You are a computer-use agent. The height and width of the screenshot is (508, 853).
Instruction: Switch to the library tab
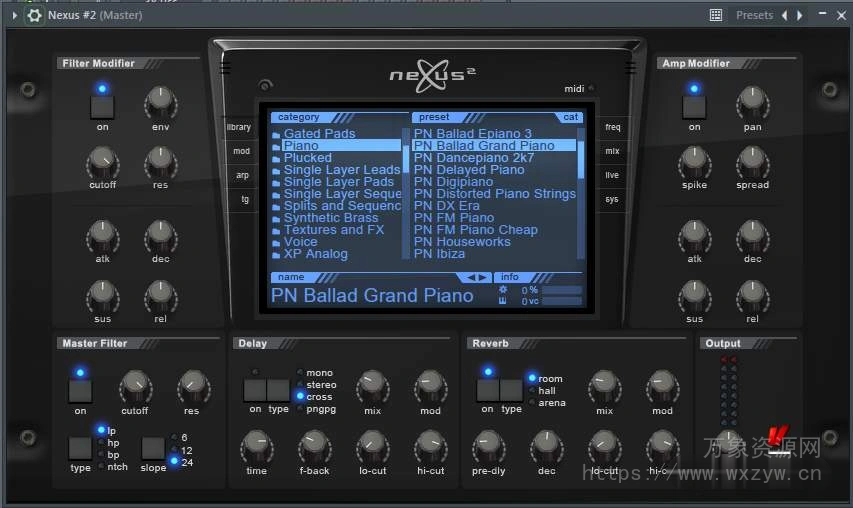pyautogui.click(x=239, y=127)
